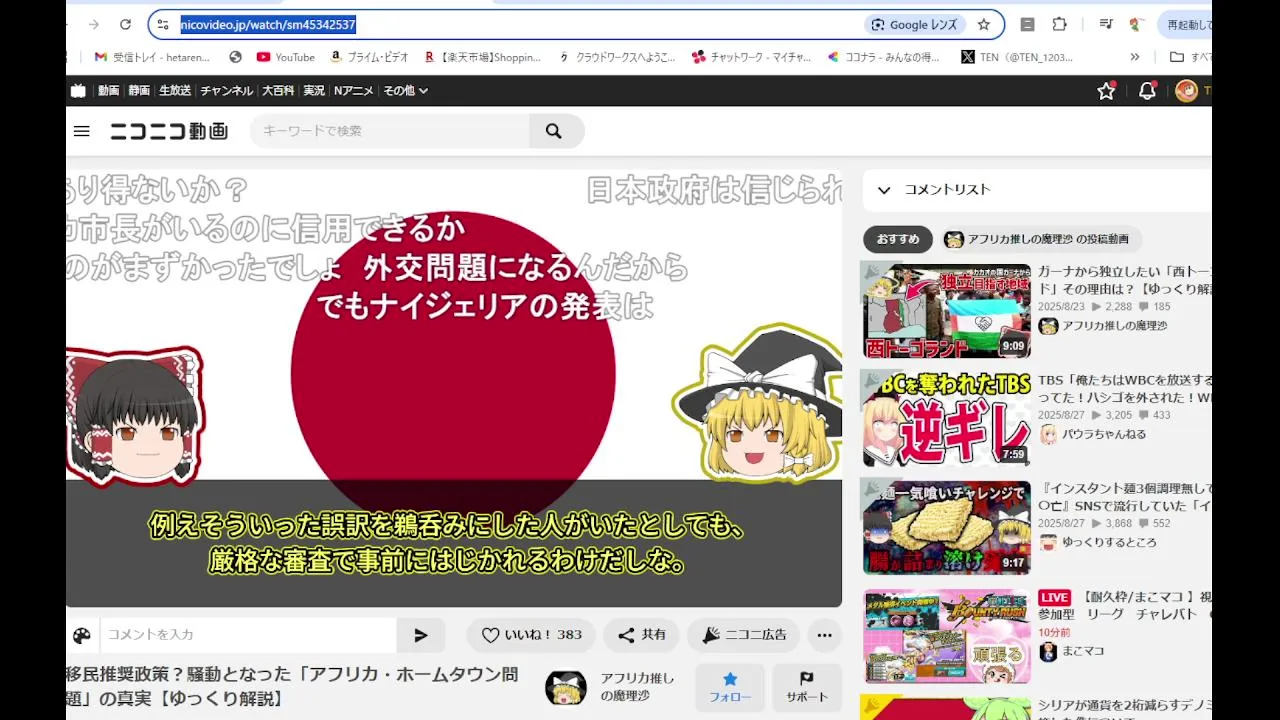
Task: Open the media control icon in toolbar
Action: (x=1105, y=24)
